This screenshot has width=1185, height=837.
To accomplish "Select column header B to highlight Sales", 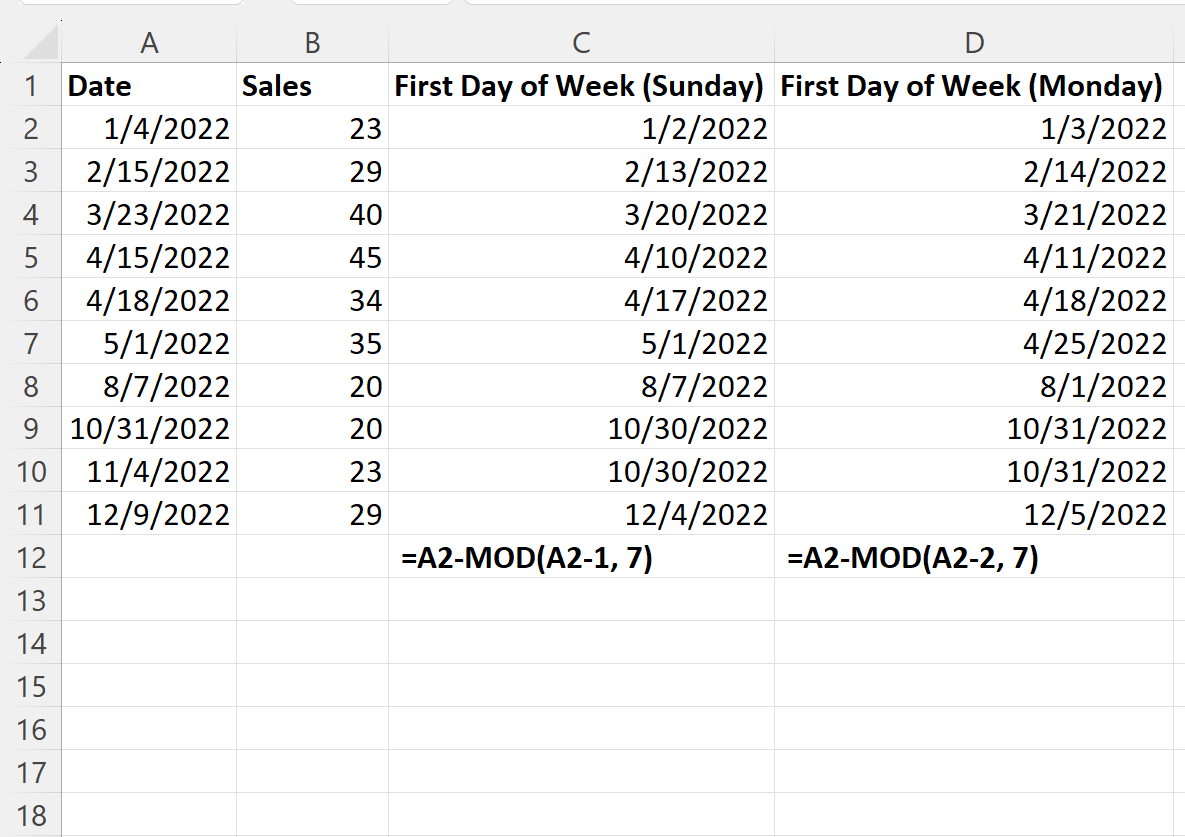I will click(x=312, y=43).
